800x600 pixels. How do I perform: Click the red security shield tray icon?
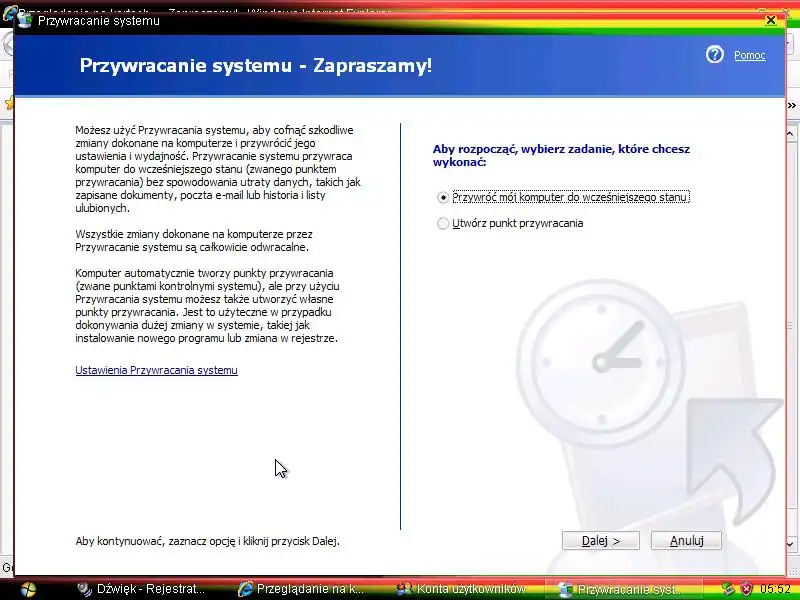[746, 589]
